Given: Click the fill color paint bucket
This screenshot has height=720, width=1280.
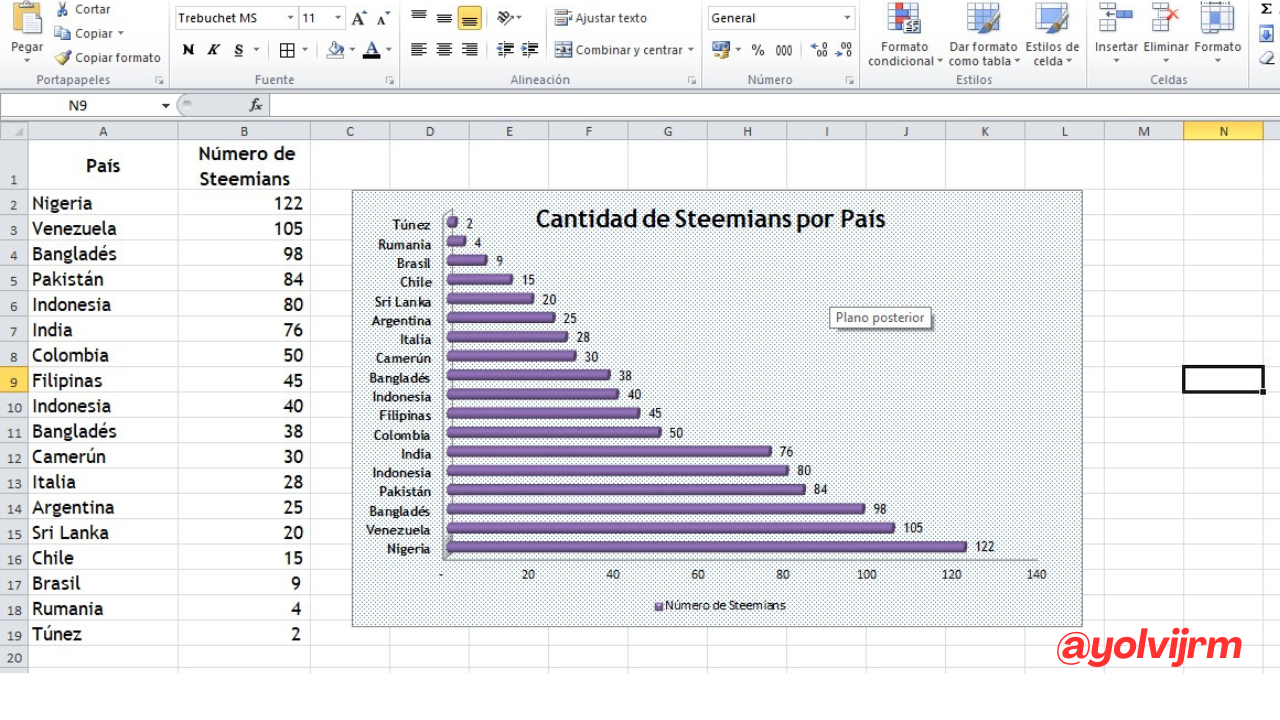Looking at the screenshot, I should [x=336, y=50].
